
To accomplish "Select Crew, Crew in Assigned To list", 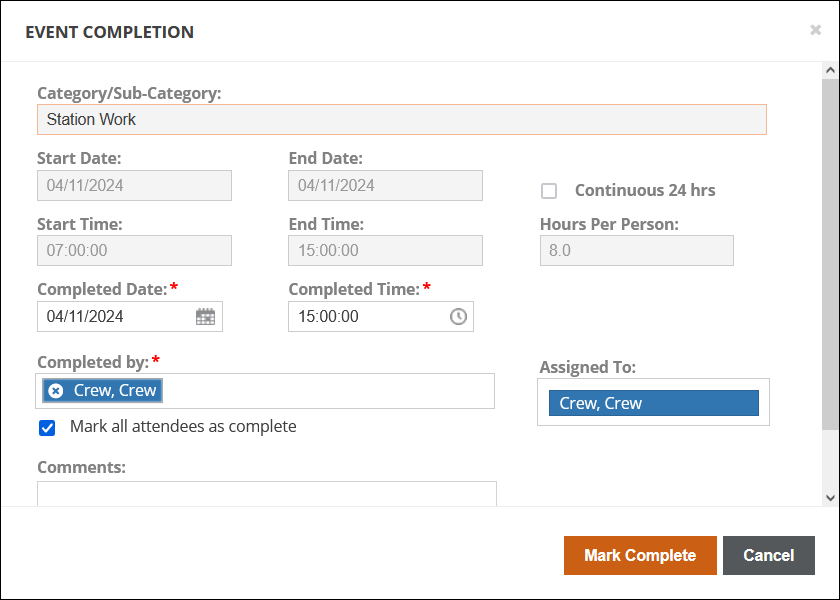I will click(x=653, y=403).
